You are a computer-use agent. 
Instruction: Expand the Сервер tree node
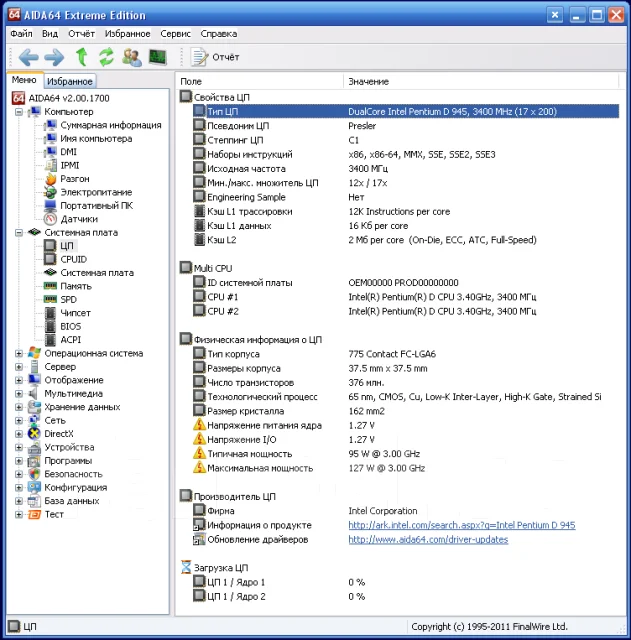pyautogui.click(x=19, y=367)
